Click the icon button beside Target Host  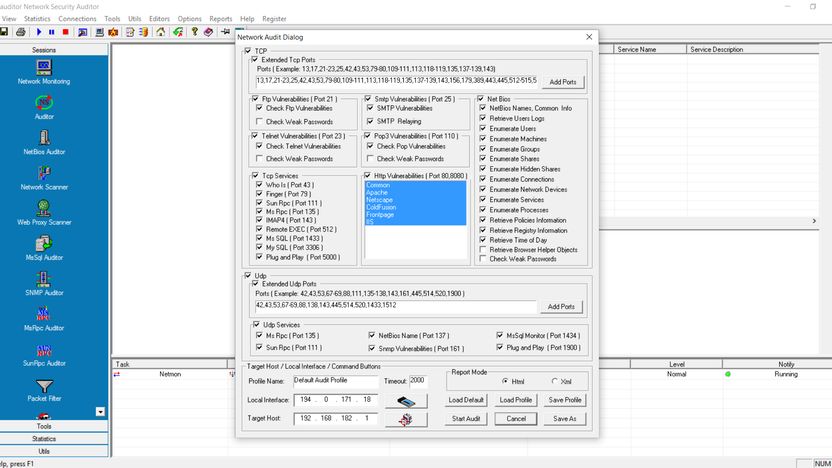click(406, 419)
